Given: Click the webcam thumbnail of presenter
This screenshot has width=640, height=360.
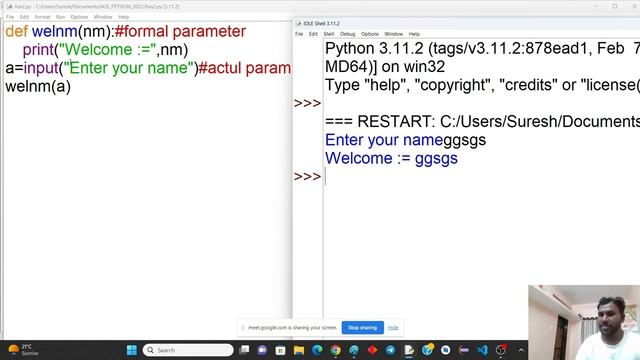Looking at the screenshot, I should click(584, 322).
